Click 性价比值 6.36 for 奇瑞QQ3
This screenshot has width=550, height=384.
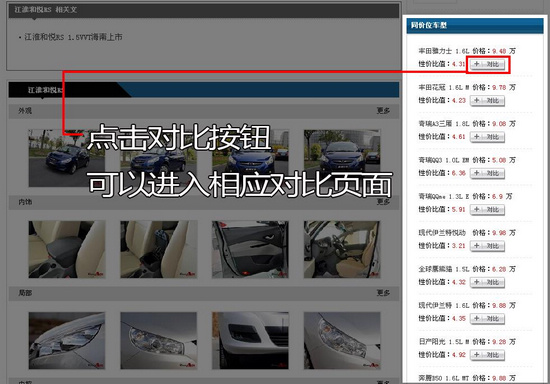pos(458,173)
